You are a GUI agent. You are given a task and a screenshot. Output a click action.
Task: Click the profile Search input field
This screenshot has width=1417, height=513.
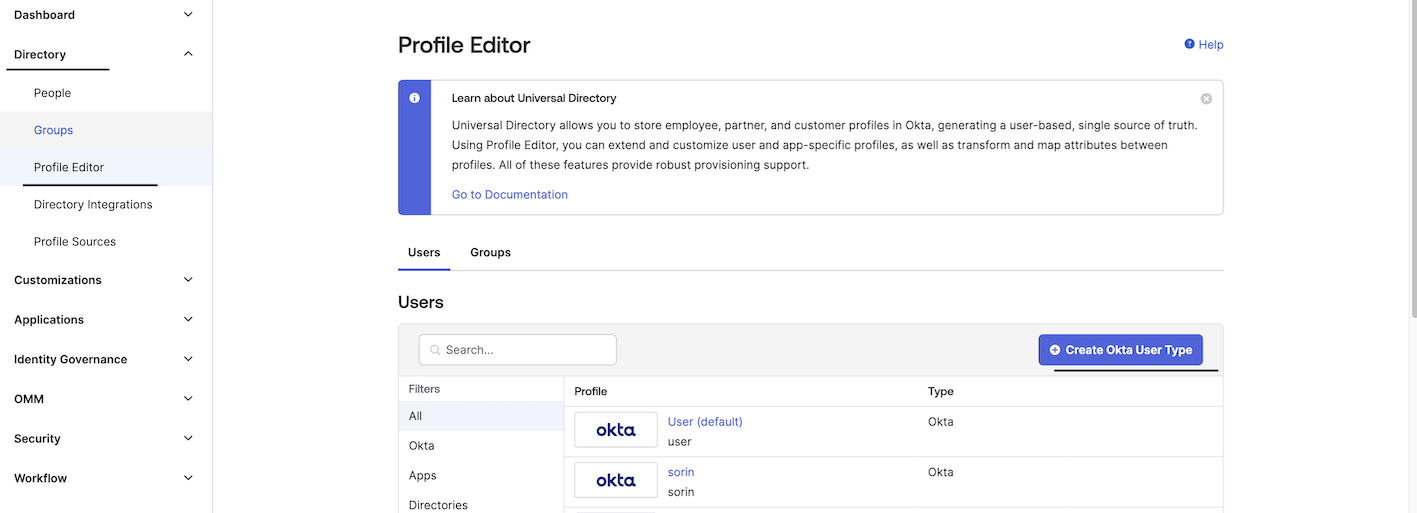click(518, 350)
